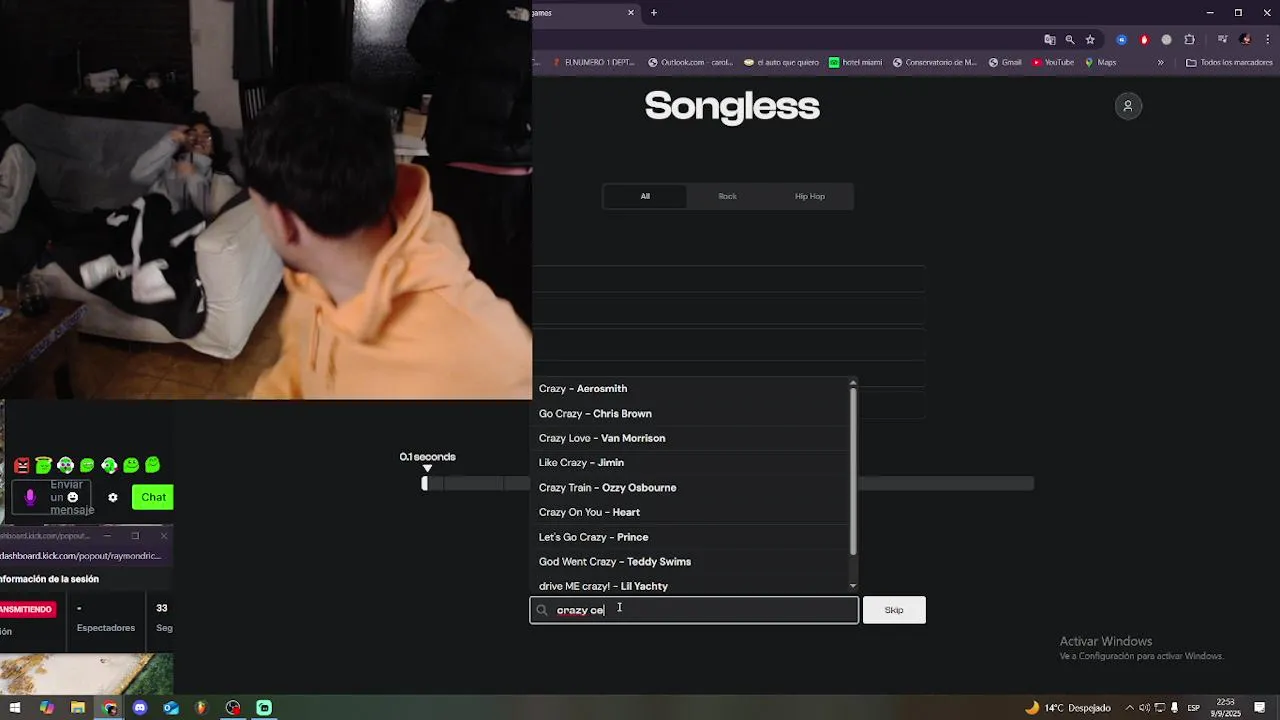The width and height of the screenshot is (1280, 720).
Task: Open the YouTube bookmark
Action: pos(1053,62)
